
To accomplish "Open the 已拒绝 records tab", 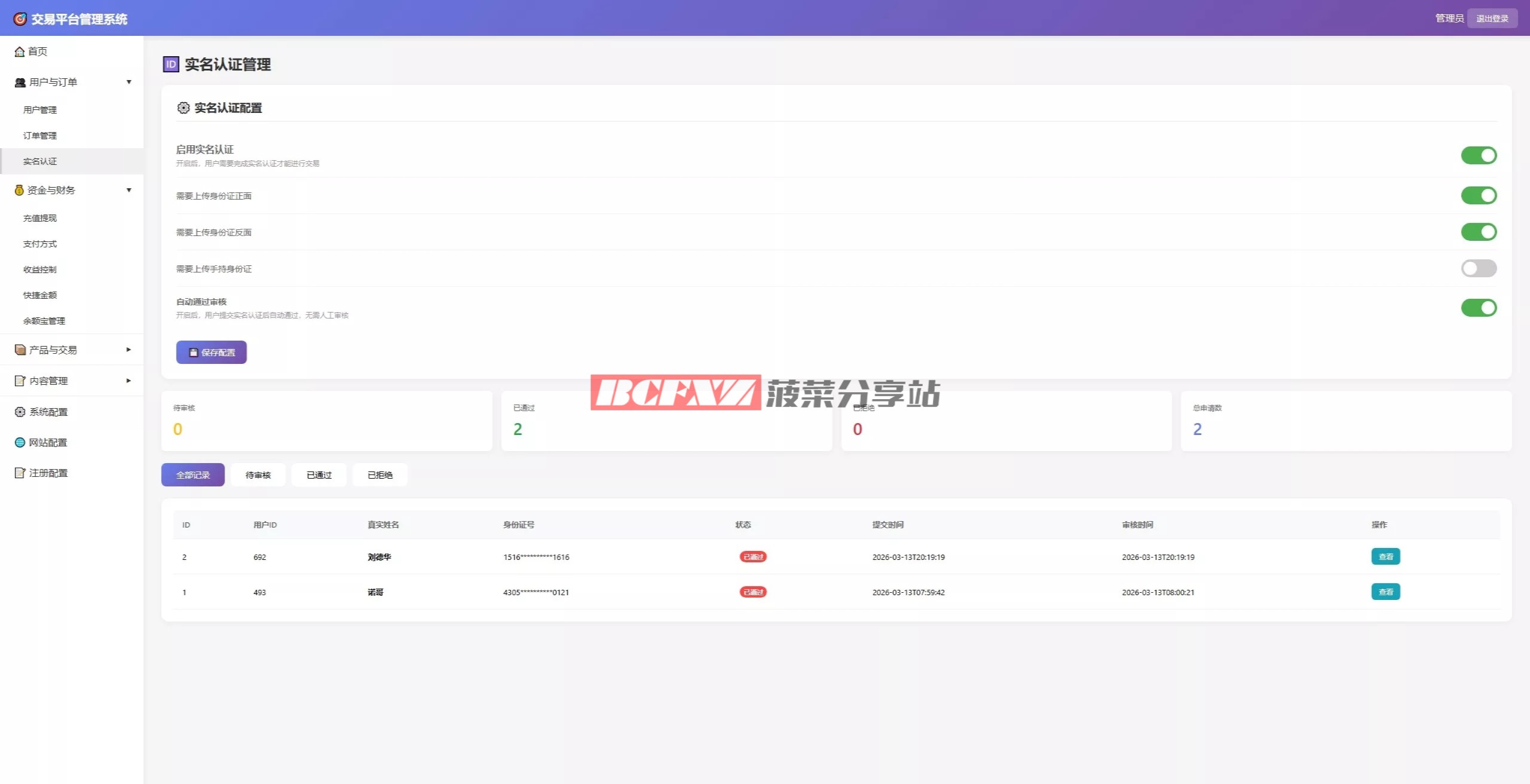I will 380,475.
